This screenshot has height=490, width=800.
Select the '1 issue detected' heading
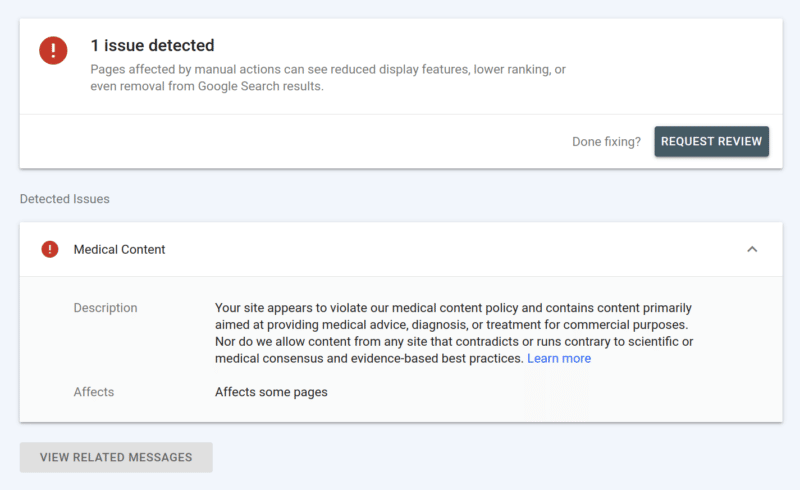pos(152,45)
